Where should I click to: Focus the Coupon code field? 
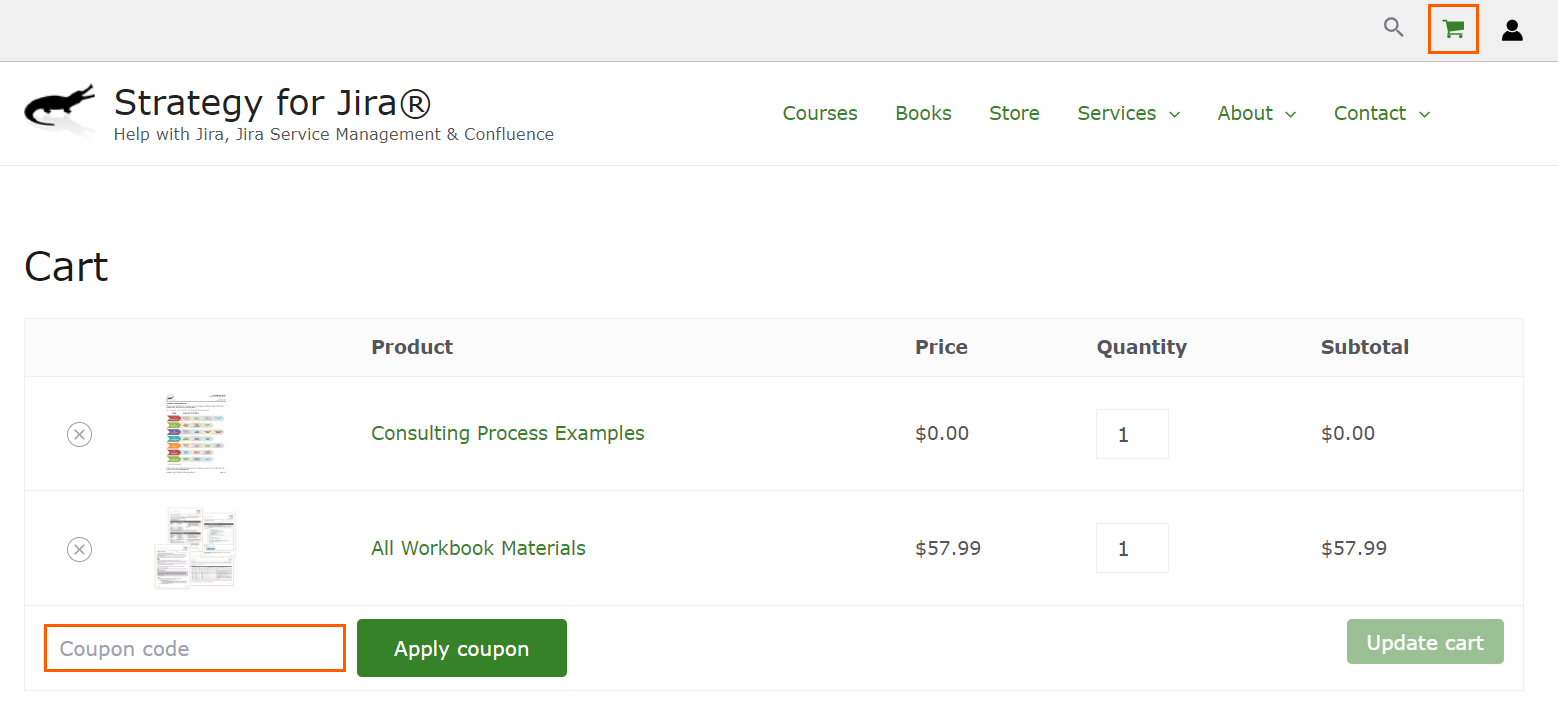195,648
